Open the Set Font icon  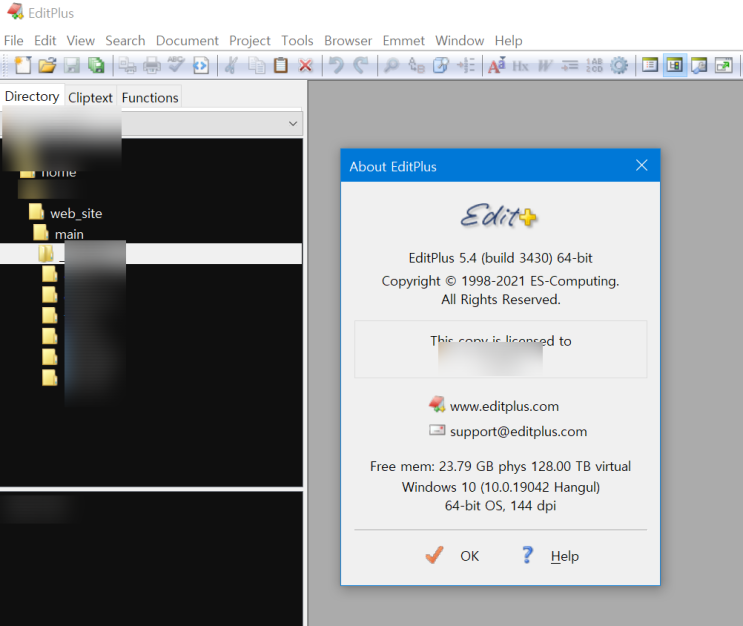coord(496,65)
